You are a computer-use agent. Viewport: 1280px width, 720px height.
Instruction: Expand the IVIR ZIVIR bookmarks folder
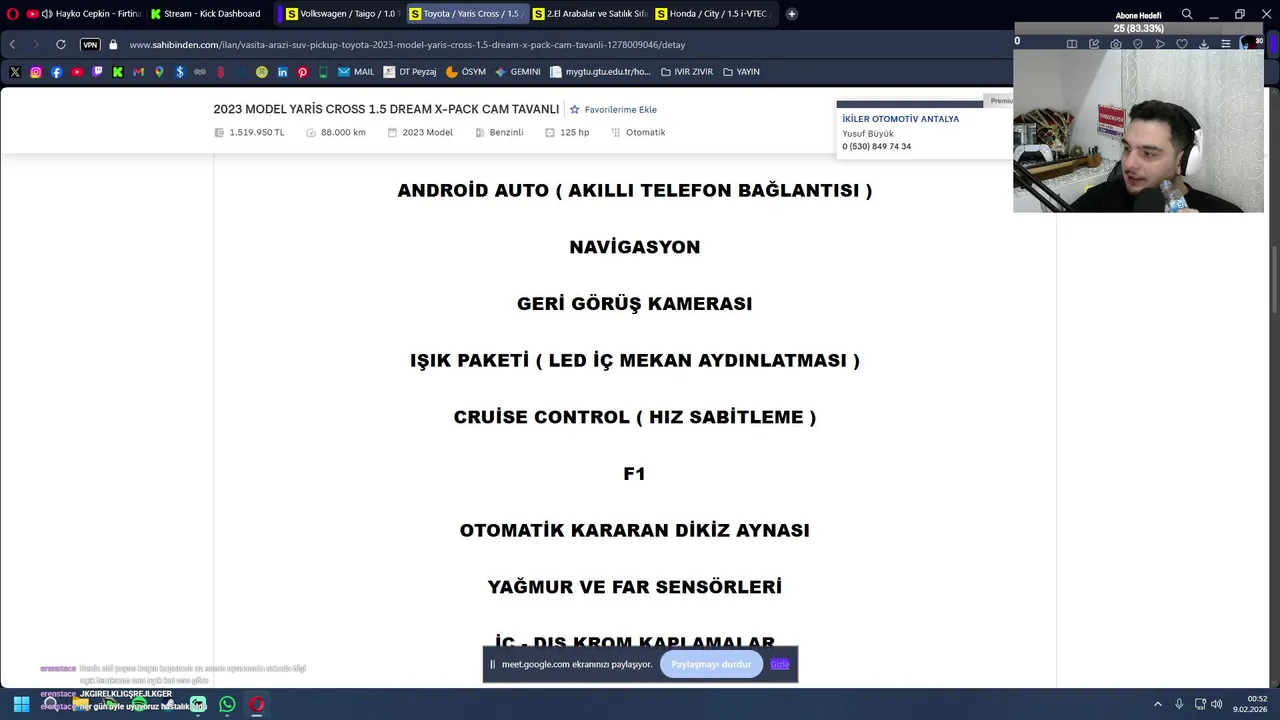(686, 72)
